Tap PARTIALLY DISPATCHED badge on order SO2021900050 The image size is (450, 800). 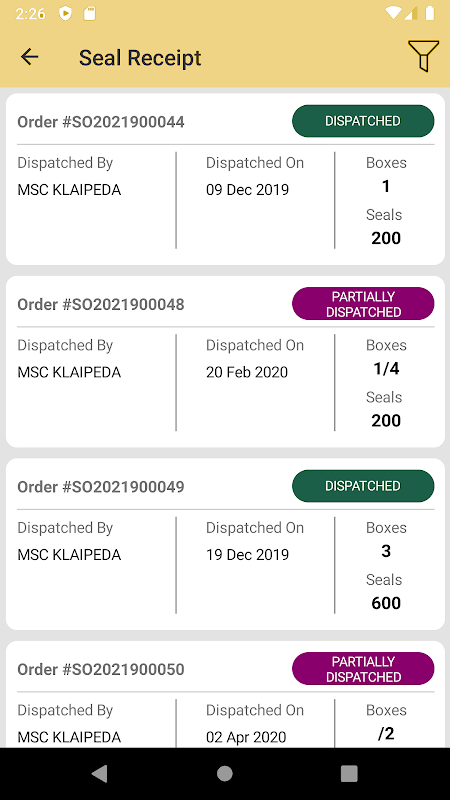pyautogui.click(x=363, y=668)
